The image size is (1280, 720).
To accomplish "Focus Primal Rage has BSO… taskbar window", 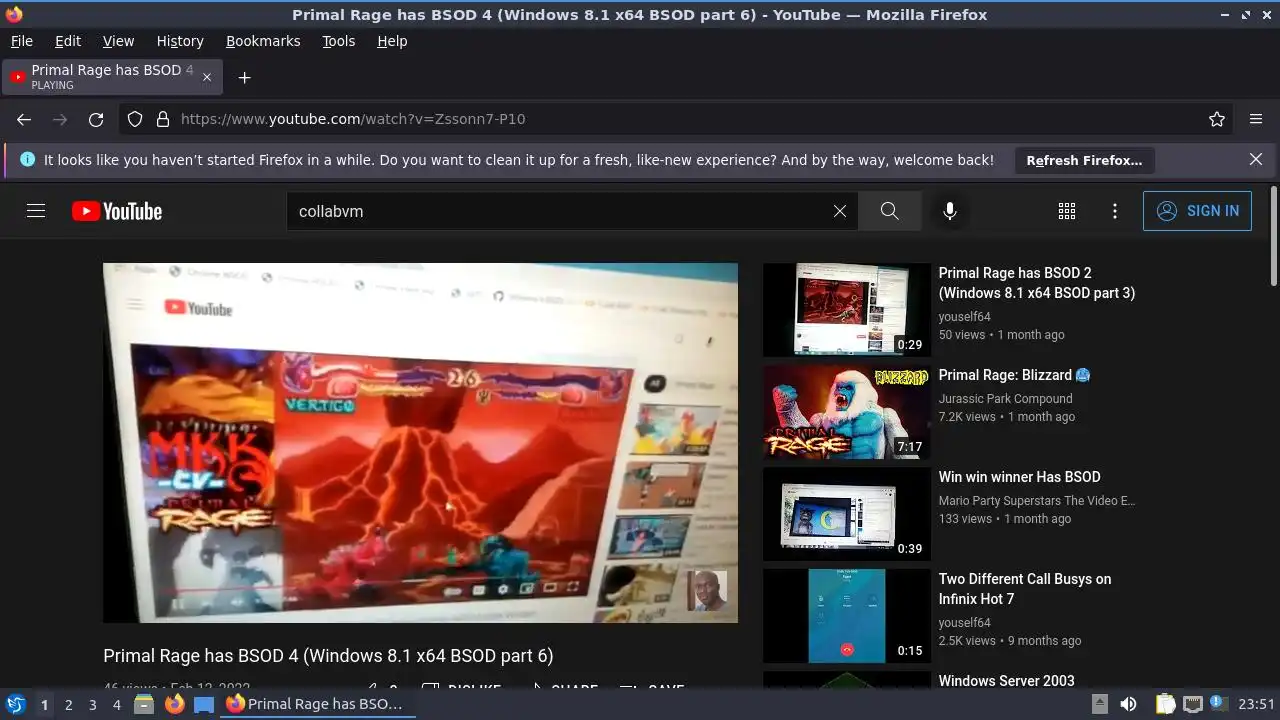I will coord(318,704).
